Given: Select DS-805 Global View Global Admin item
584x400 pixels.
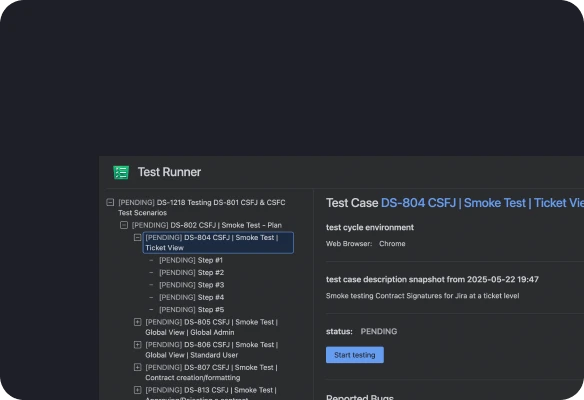Looking at the screenshot, I should [212, 327].
